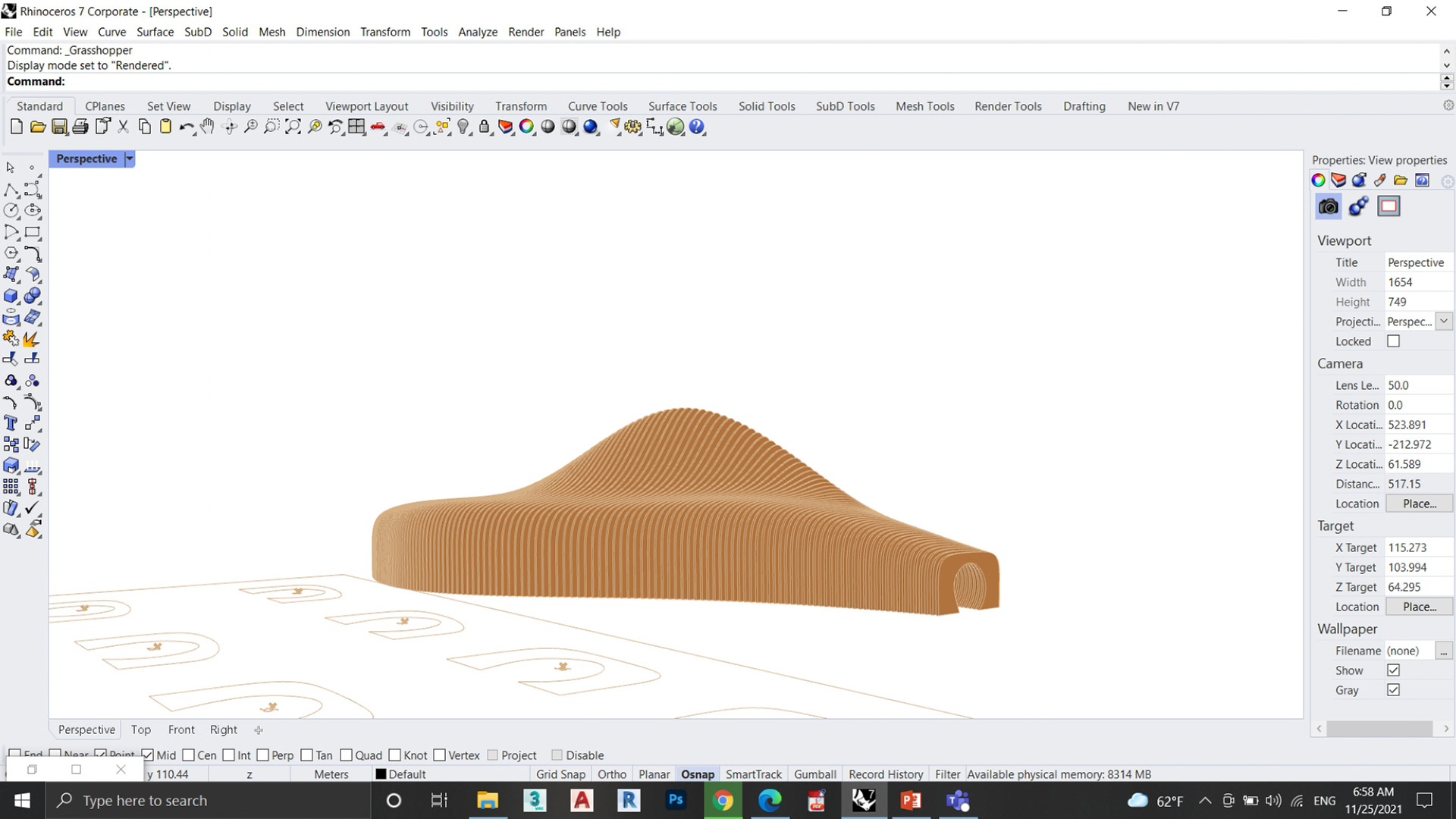The image size is (1456, 819).
Task: Open the Materials sphere icon in Properties panel
Action: [x=1358, y=180]
